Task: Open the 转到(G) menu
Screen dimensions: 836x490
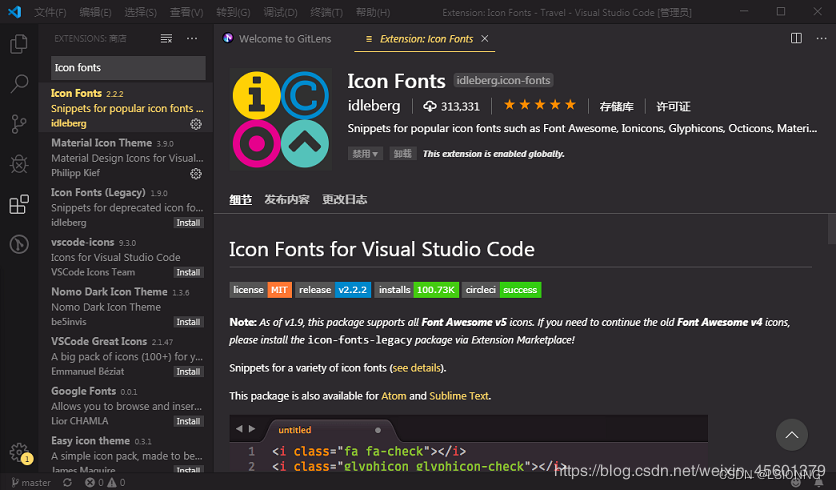Action: (233, 12)
